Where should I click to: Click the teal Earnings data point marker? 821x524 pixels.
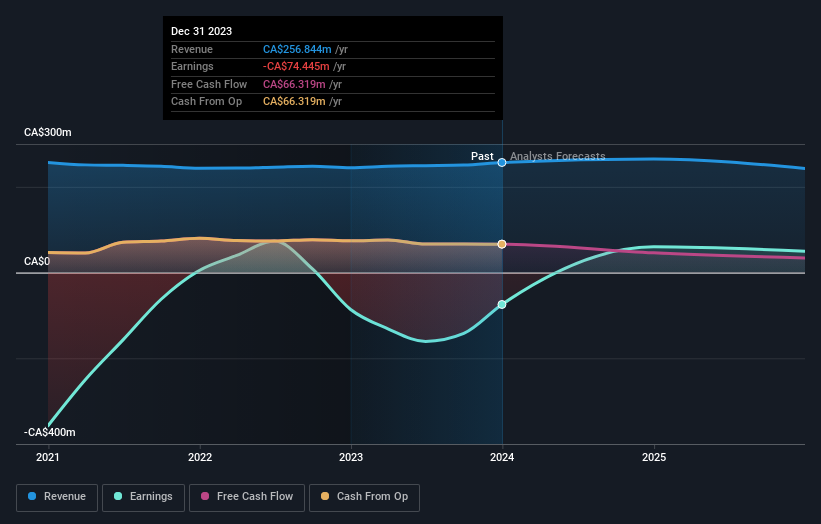(x=502, y=305)
